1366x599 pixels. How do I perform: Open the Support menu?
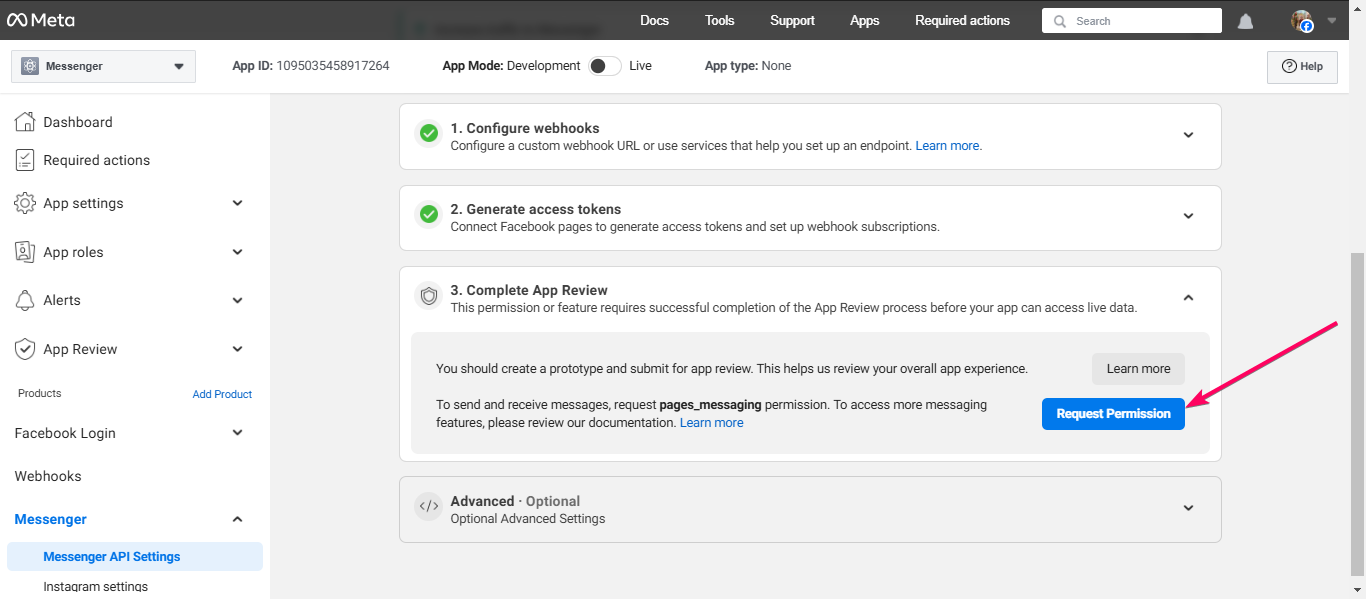click(792, 20)
